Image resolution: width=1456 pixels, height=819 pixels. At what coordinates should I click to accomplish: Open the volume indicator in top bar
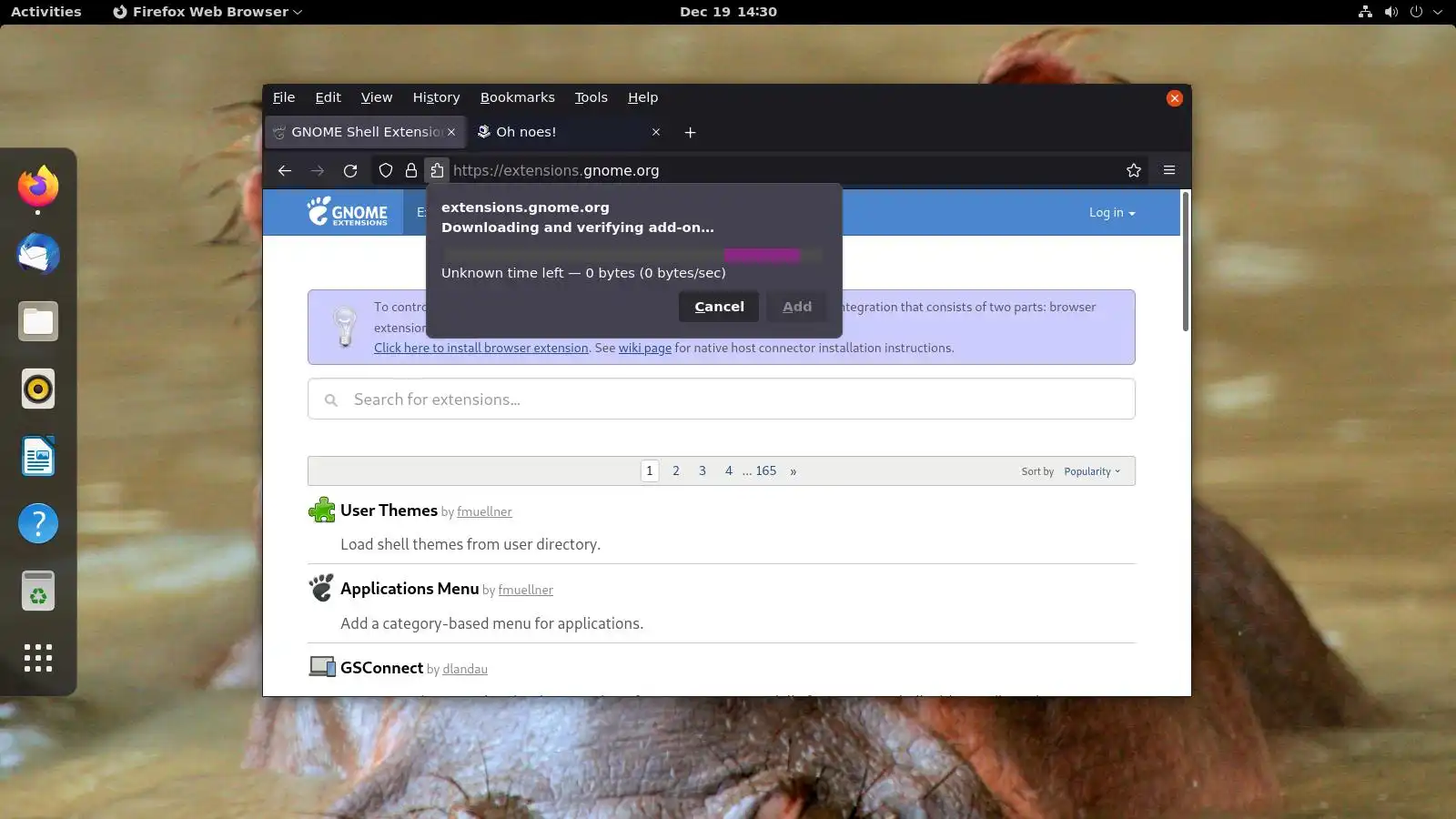(1390, 12)
